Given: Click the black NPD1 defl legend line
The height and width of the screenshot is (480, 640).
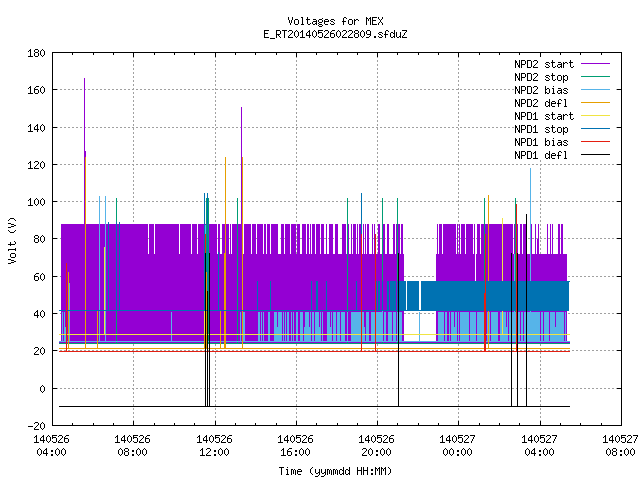Looking at the screenshot, I should coord(595,155).
